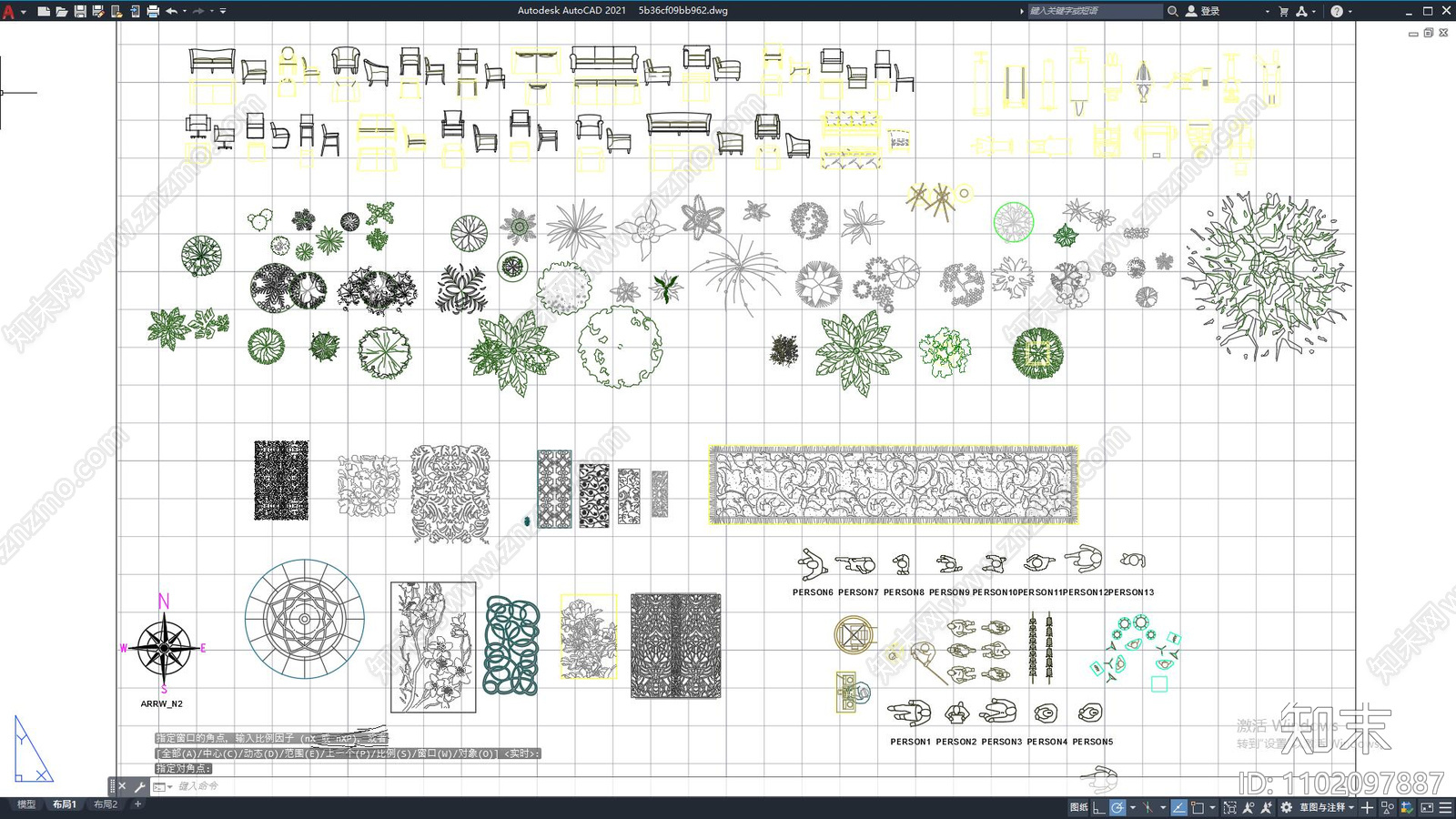The height and width of the screenshot is (819, 1456).
Task: Open the Polar tracking angle dropdown
Action: [1133, 807]
